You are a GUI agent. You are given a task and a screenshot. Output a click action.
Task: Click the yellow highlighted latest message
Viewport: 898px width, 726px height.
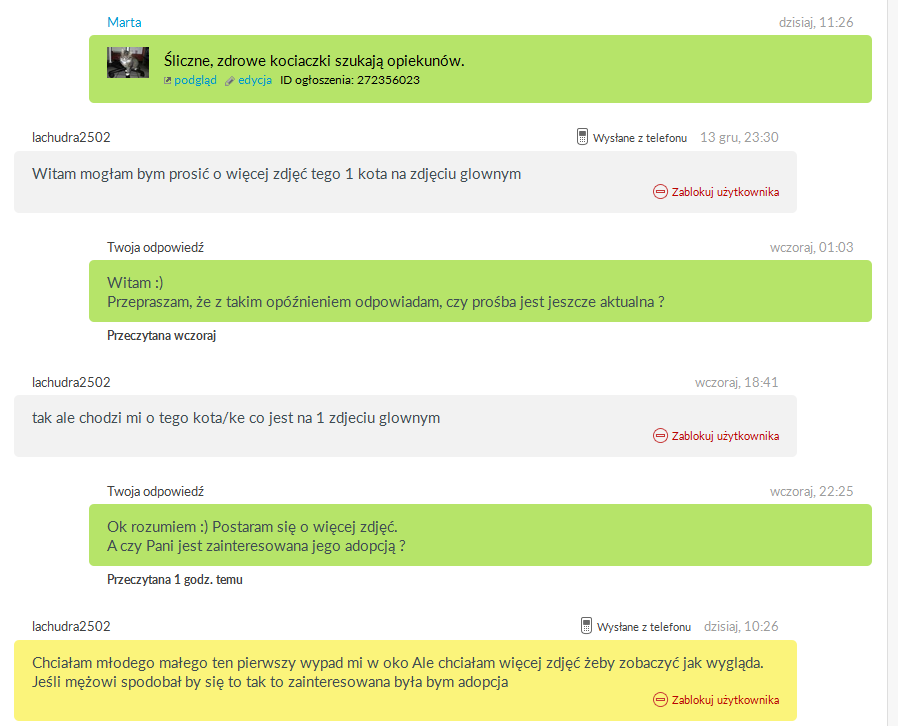coord(405,680)
